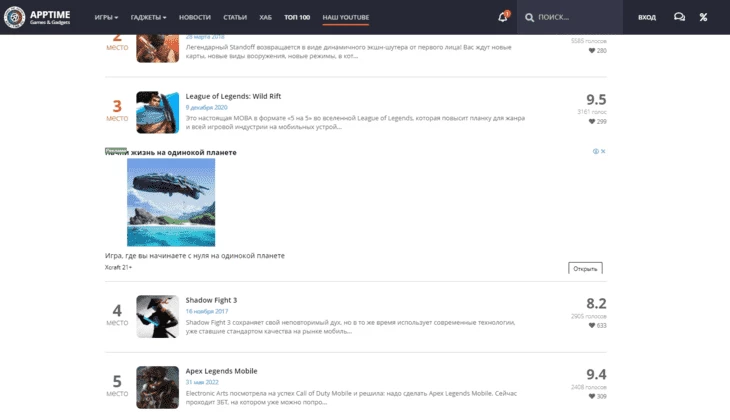Click the ad info icon
The width and height of the screenshot is (730, 420).
595,151
